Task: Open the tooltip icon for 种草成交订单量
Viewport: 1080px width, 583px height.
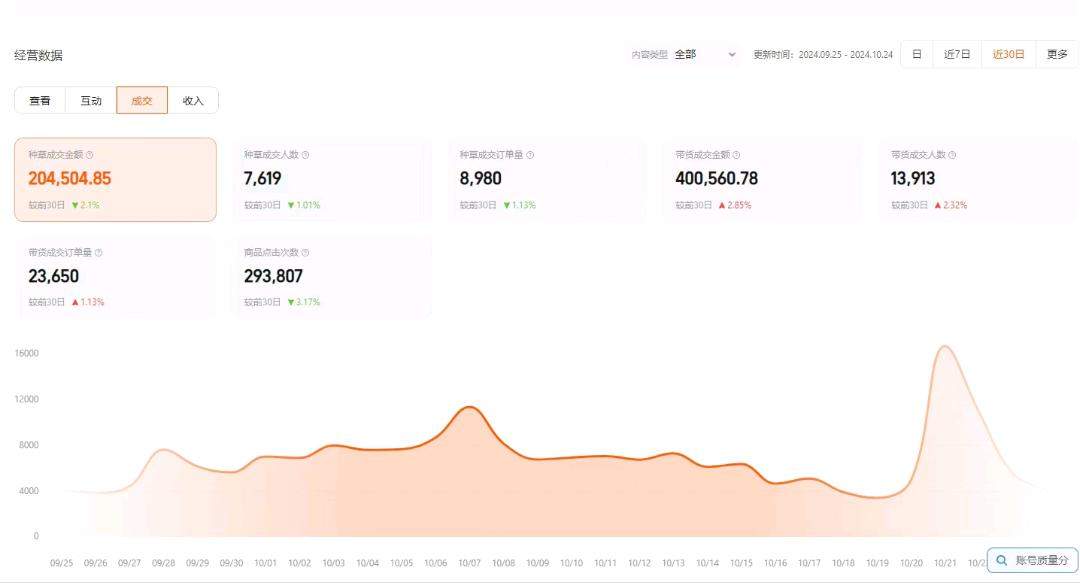Action: [530, 155]
